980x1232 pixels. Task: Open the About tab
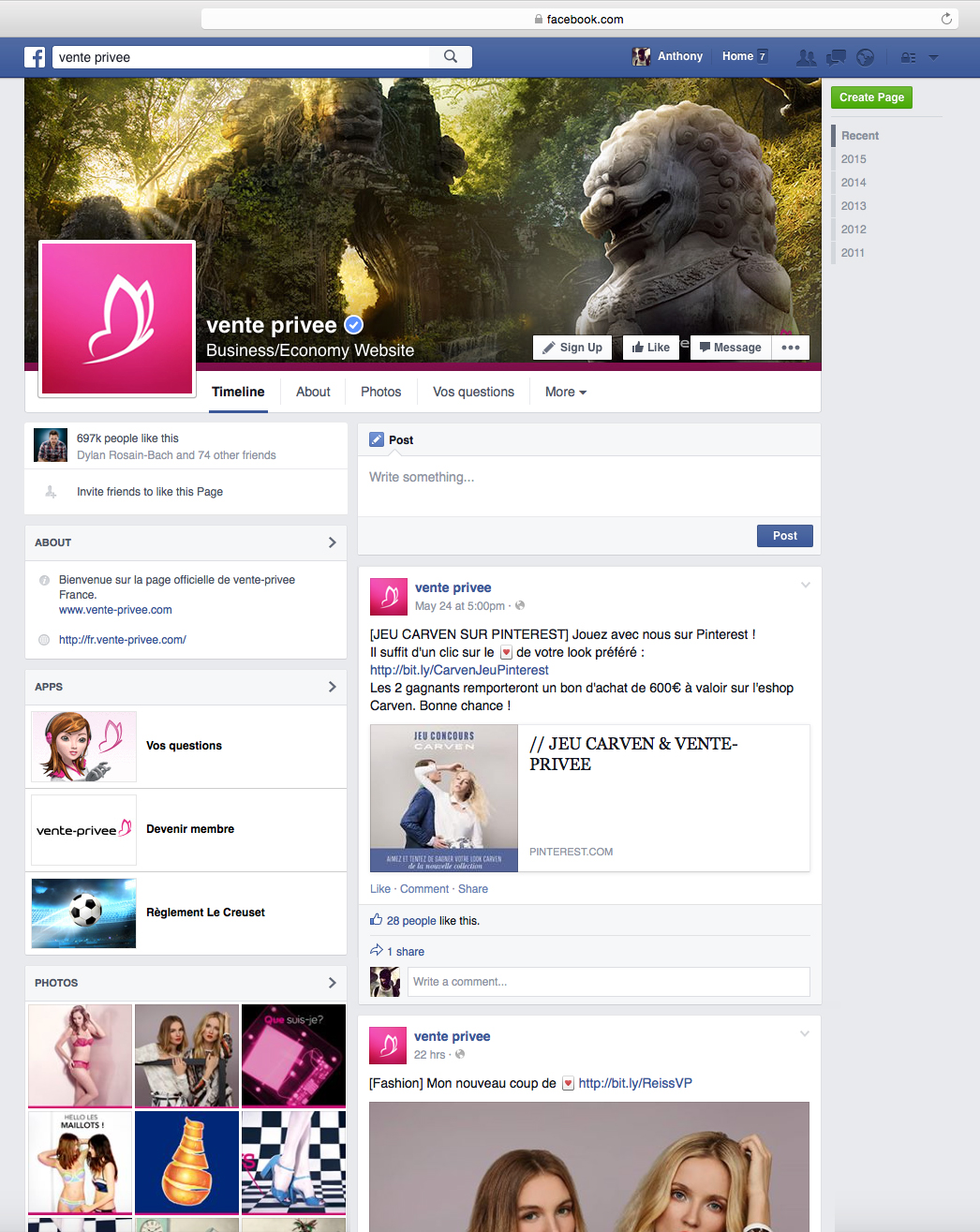click(x=313, y=393)
